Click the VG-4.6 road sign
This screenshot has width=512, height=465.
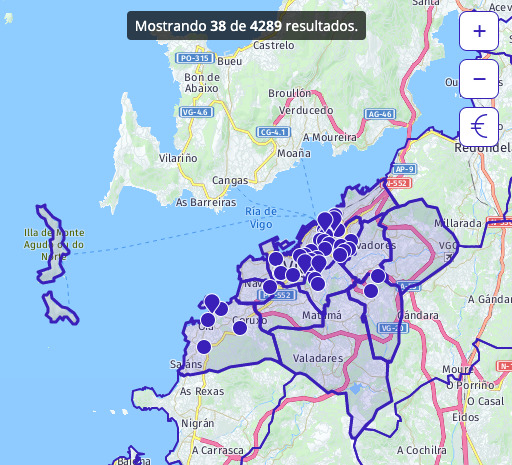(196, 112)
